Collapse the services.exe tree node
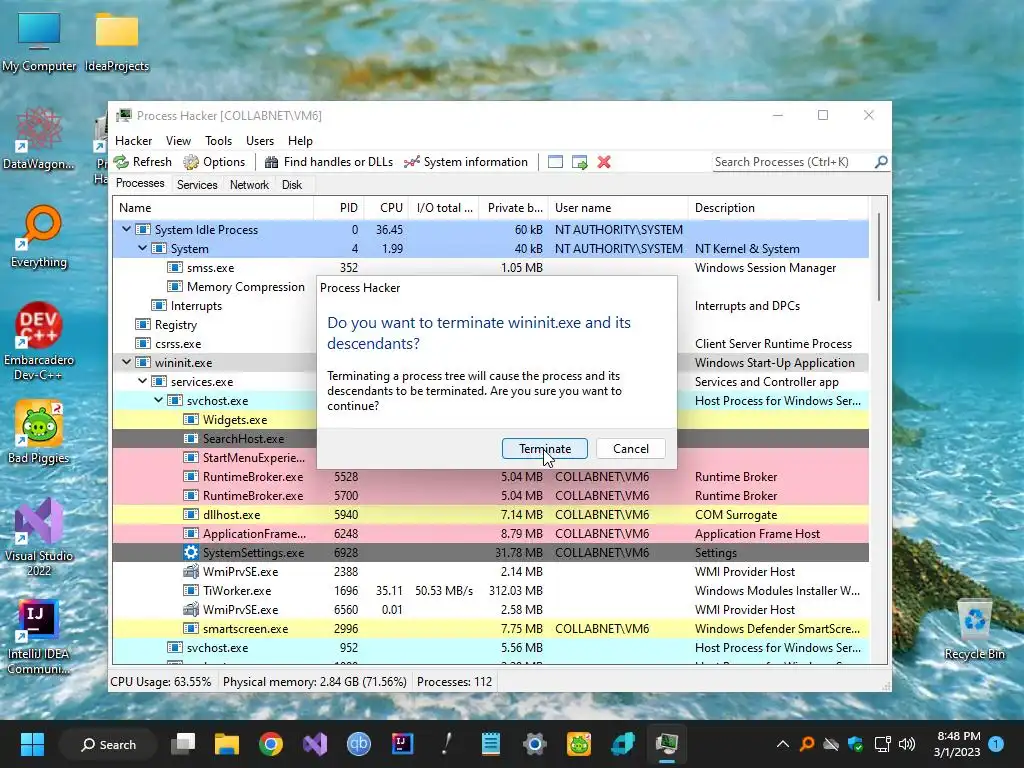 click(142, 381)
